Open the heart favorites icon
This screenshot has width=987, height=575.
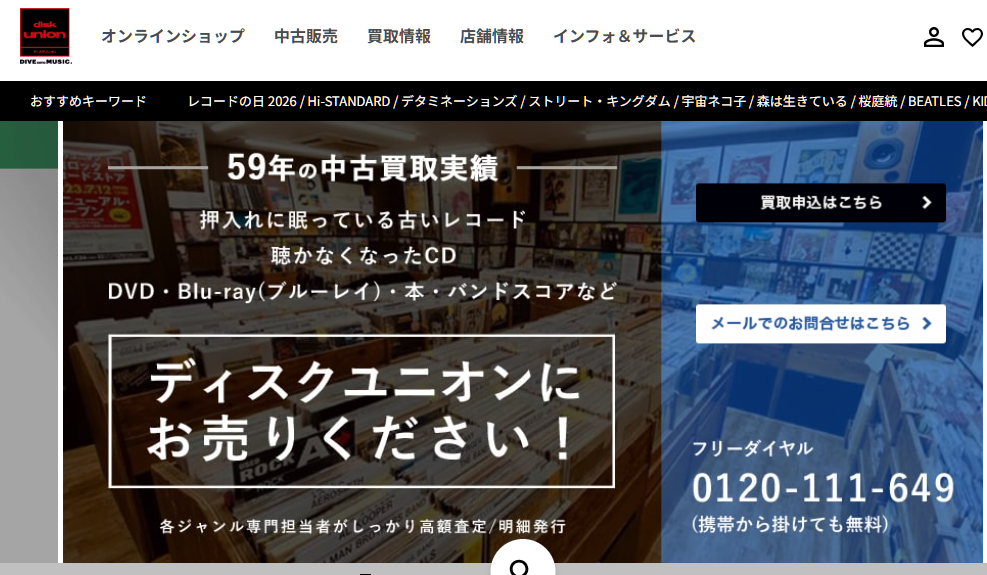pos(973,37)
